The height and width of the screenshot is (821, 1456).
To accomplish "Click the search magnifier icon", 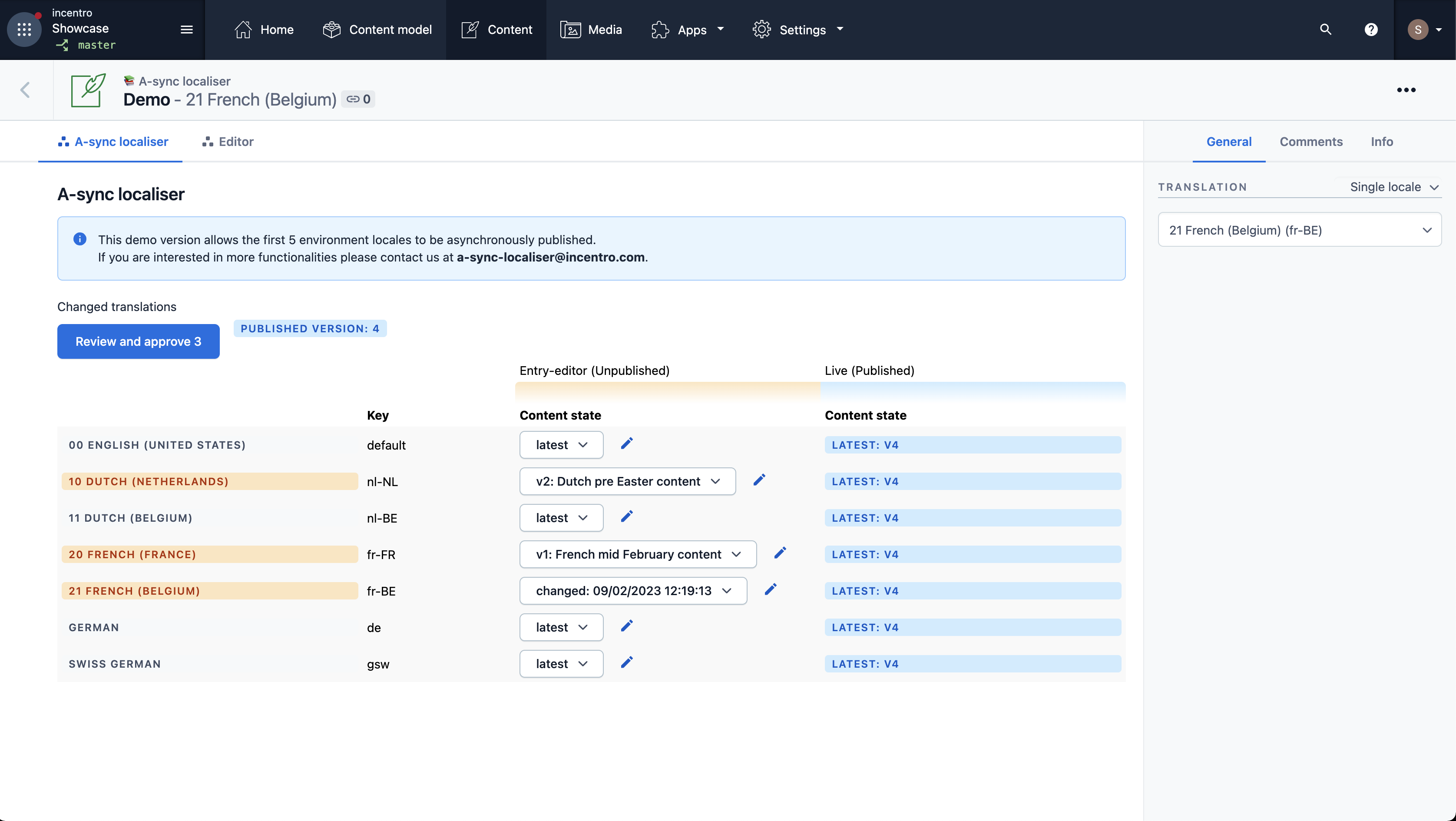I will point(1324,29).
